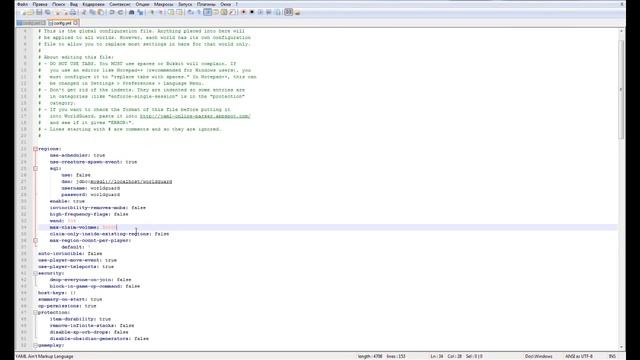This screenshot has height=360, width=640.
Task: Open the Кодировки menu
Action: pyautogui.click(x=93, y=4)
